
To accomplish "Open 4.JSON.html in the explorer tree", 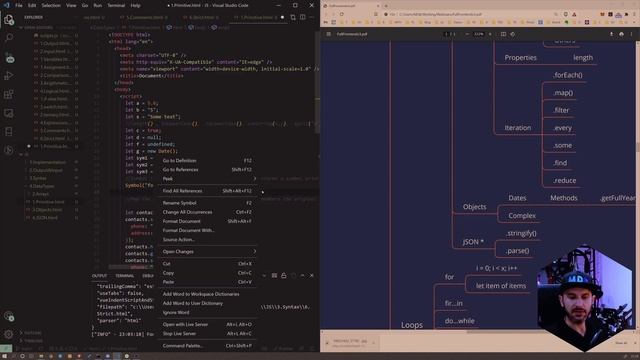I will coord(45,218).
